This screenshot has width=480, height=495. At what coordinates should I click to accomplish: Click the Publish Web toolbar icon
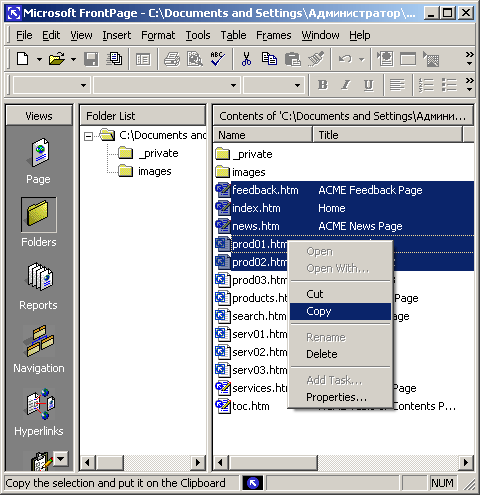pos(114,59)
